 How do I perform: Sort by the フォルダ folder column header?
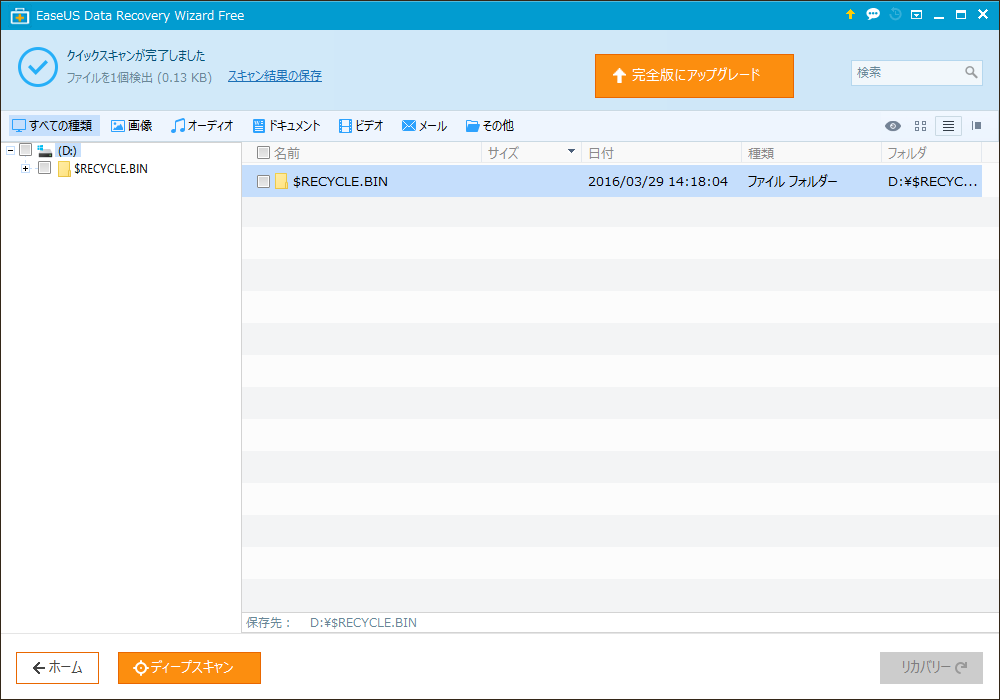907,153
